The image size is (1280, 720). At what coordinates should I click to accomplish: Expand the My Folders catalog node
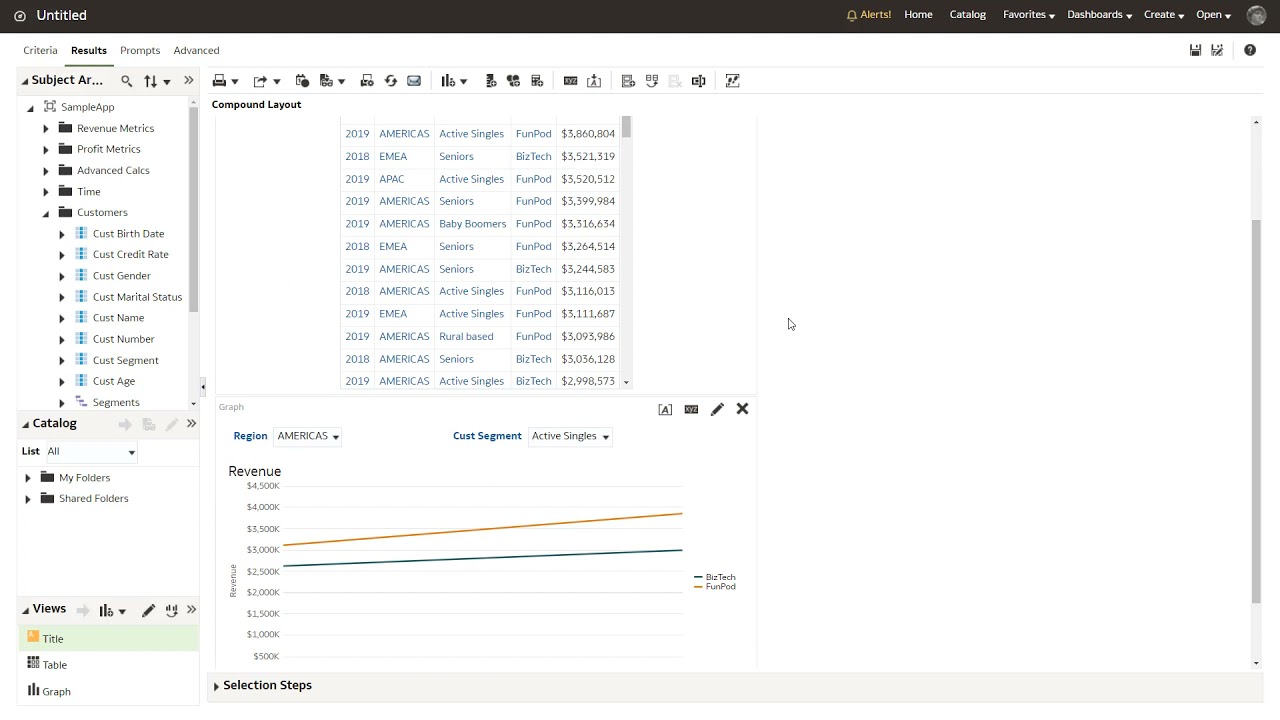click(28, 478)
